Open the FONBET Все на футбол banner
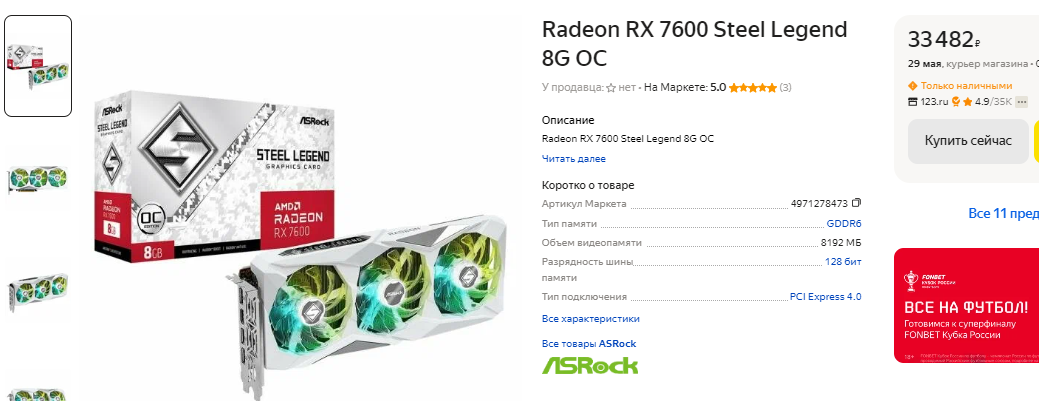Image resolution: width=1039 pixels, height=401 pixels. (x=966, y=306)
